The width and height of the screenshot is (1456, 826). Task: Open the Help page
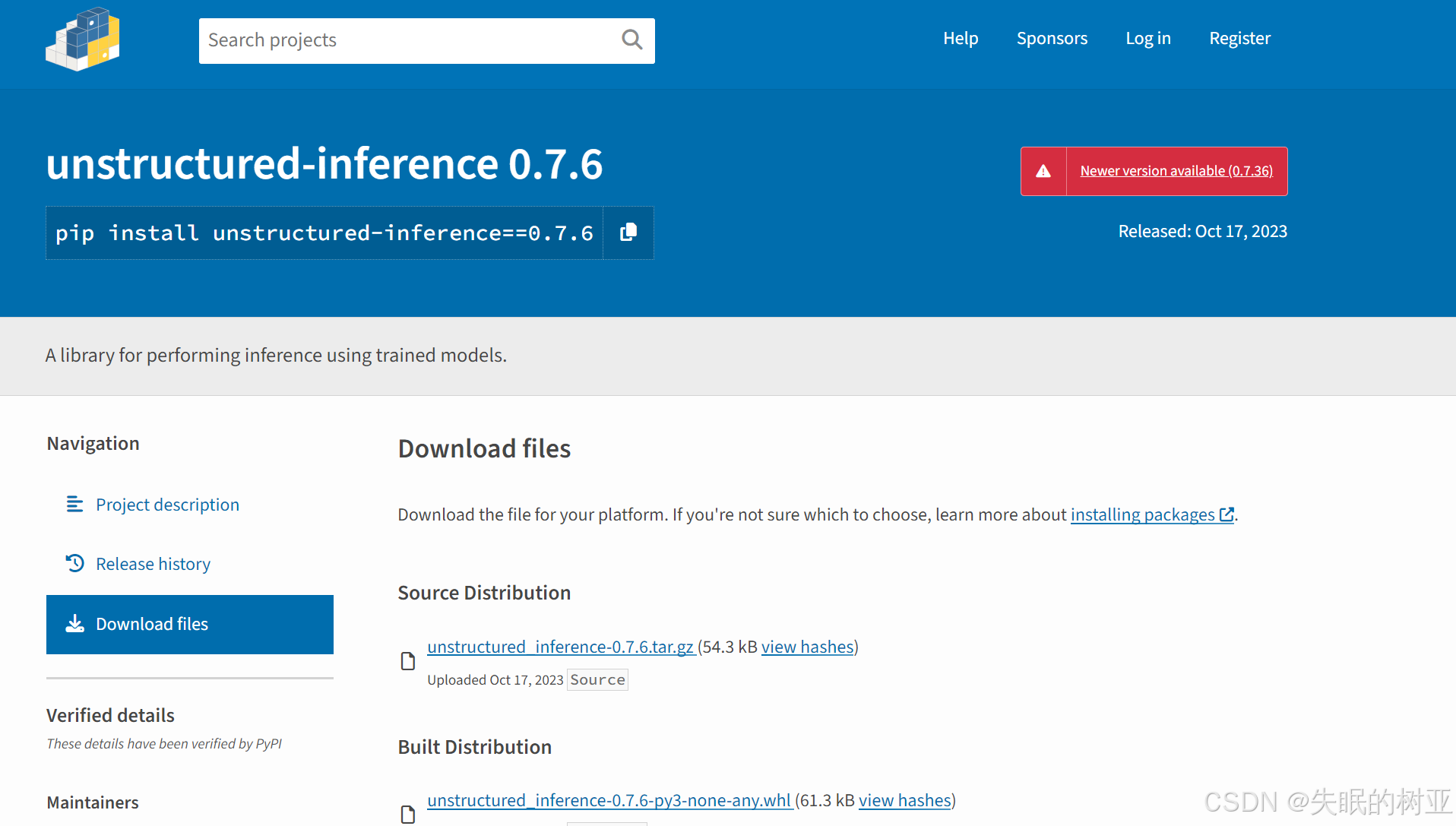(x=961, y=38)
